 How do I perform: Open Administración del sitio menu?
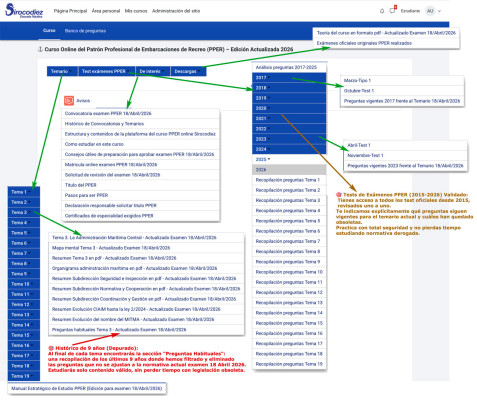(x=176, y=11)
